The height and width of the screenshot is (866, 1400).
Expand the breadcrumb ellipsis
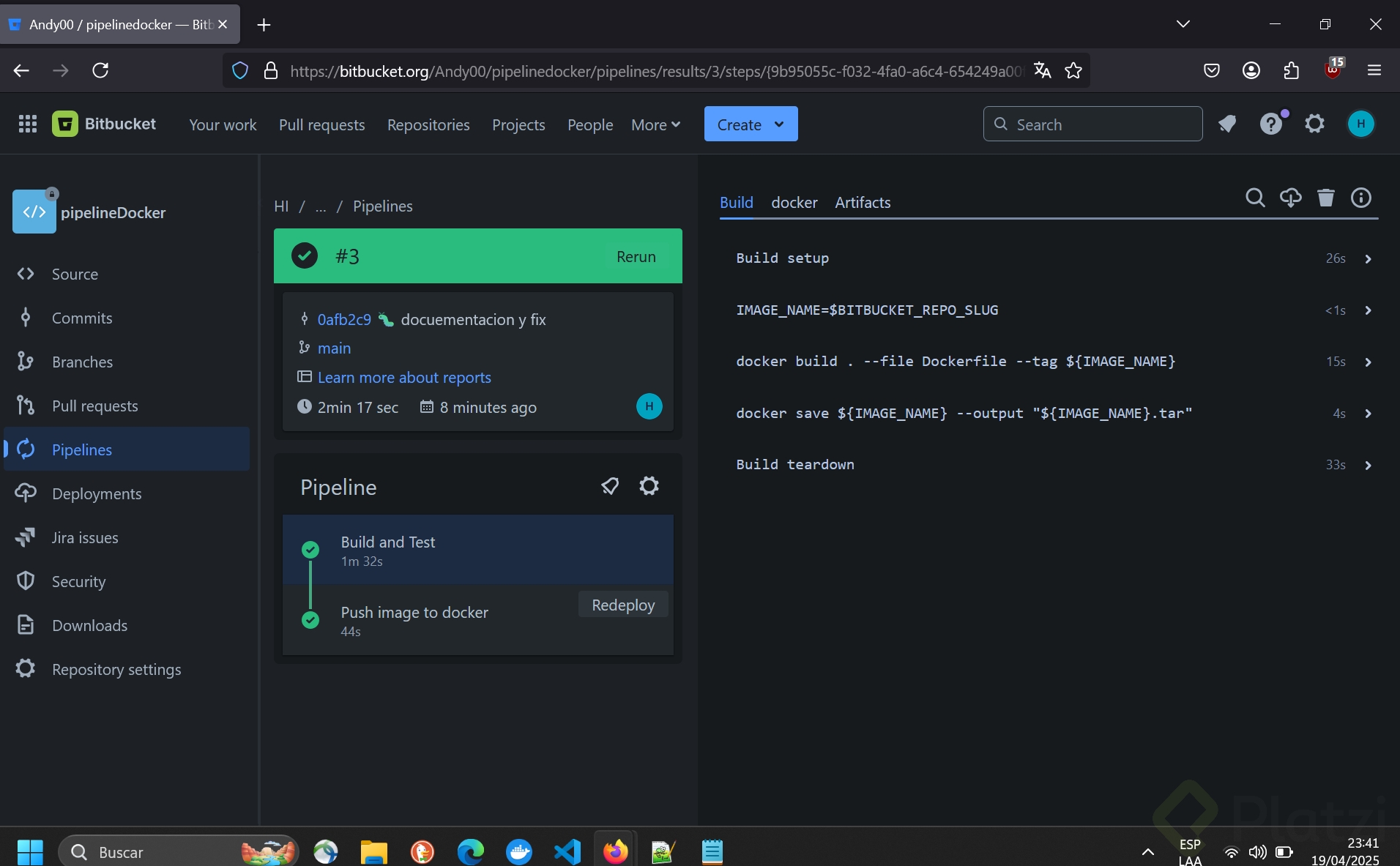(x=321, y=206)
